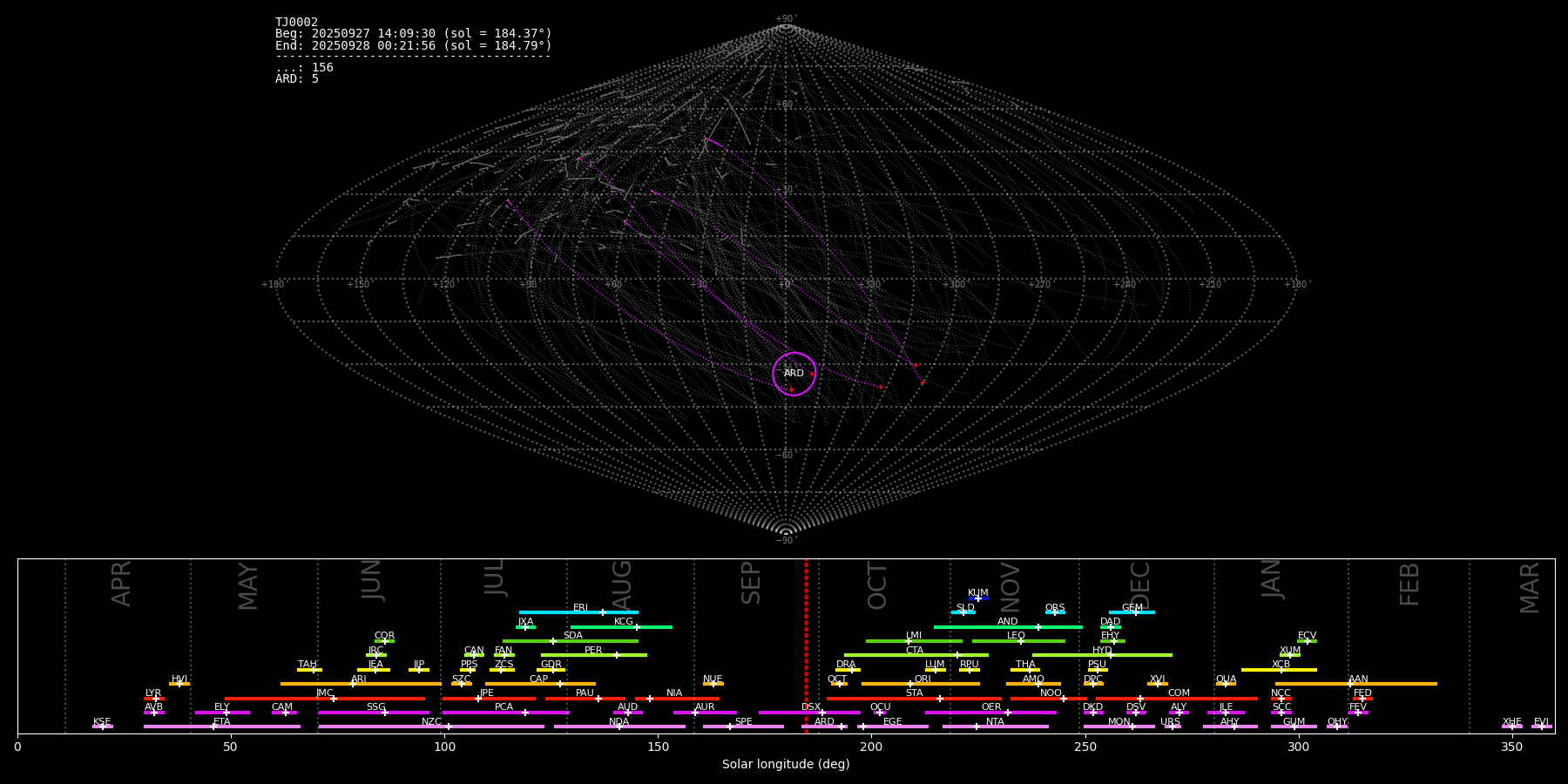Click the SLD shower label
Viewport: 1568px width, 784px height.
tap(965, 608)
